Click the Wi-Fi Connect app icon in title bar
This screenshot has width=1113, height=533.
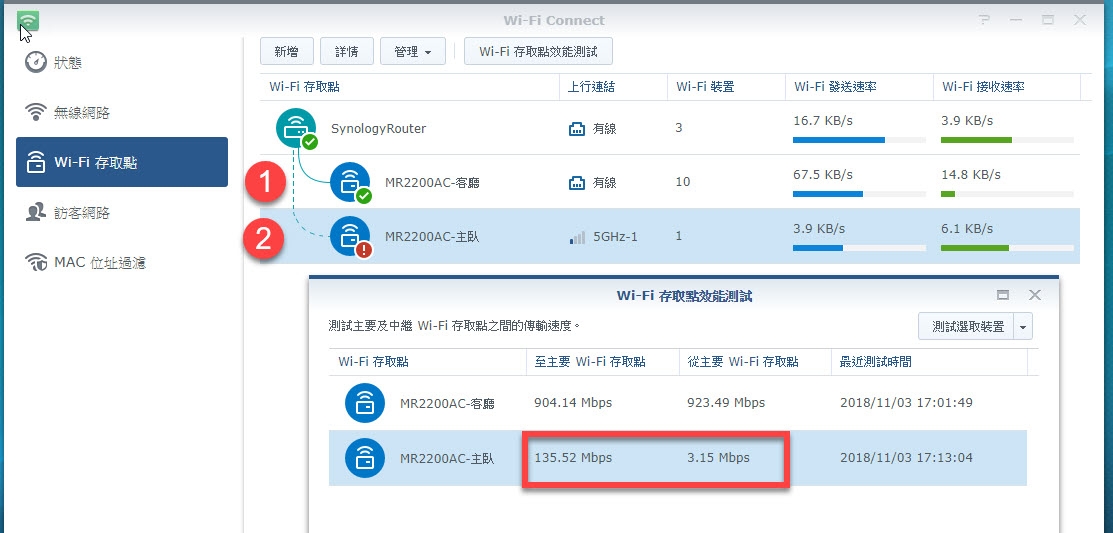coord(28,22)
